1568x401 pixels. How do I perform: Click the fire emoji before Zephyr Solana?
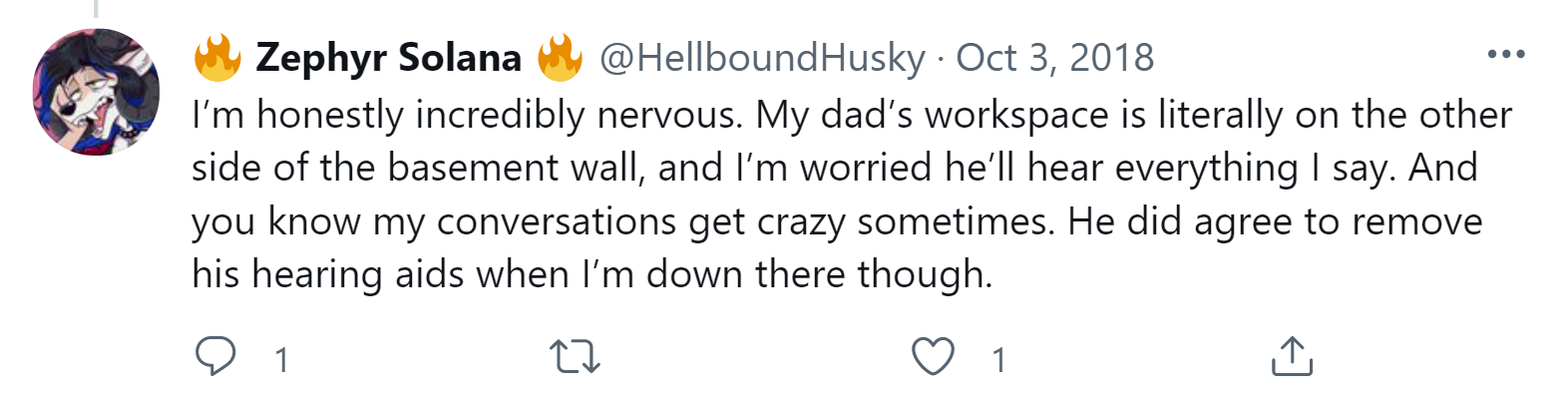217,57
